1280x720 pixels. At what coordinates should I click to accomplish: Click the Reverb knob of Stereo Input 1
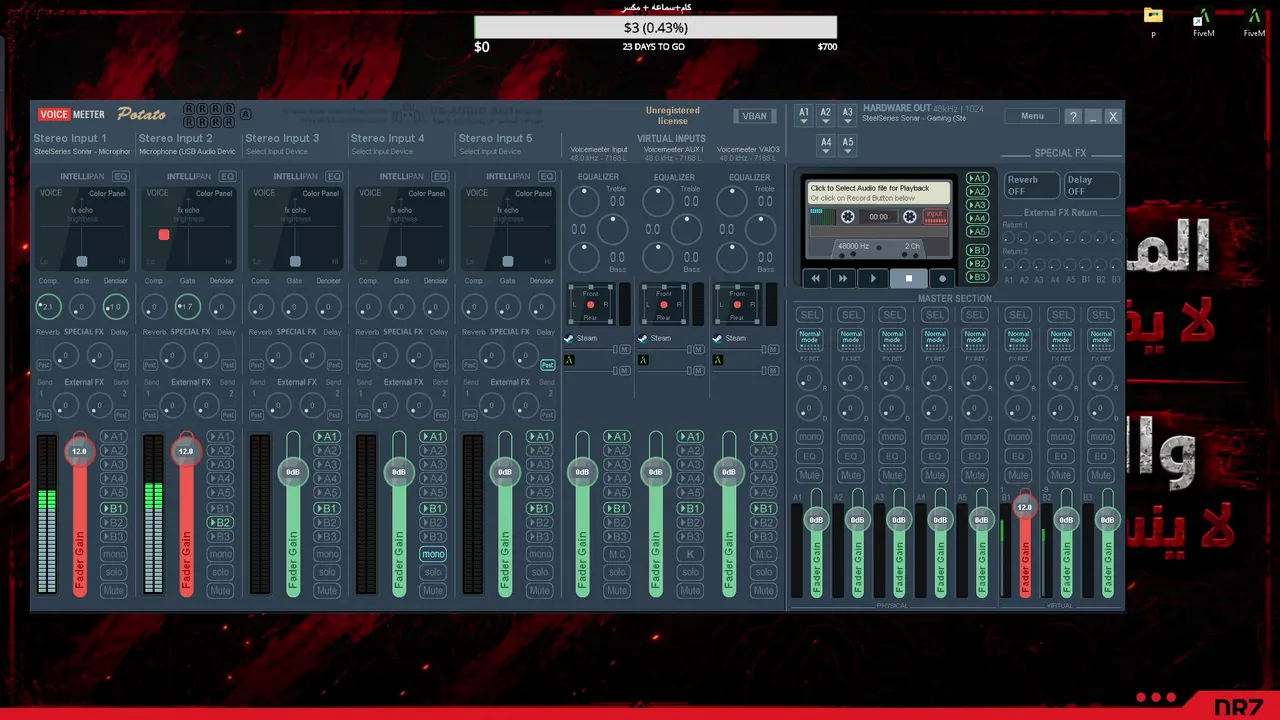click(x=66, y=355)
